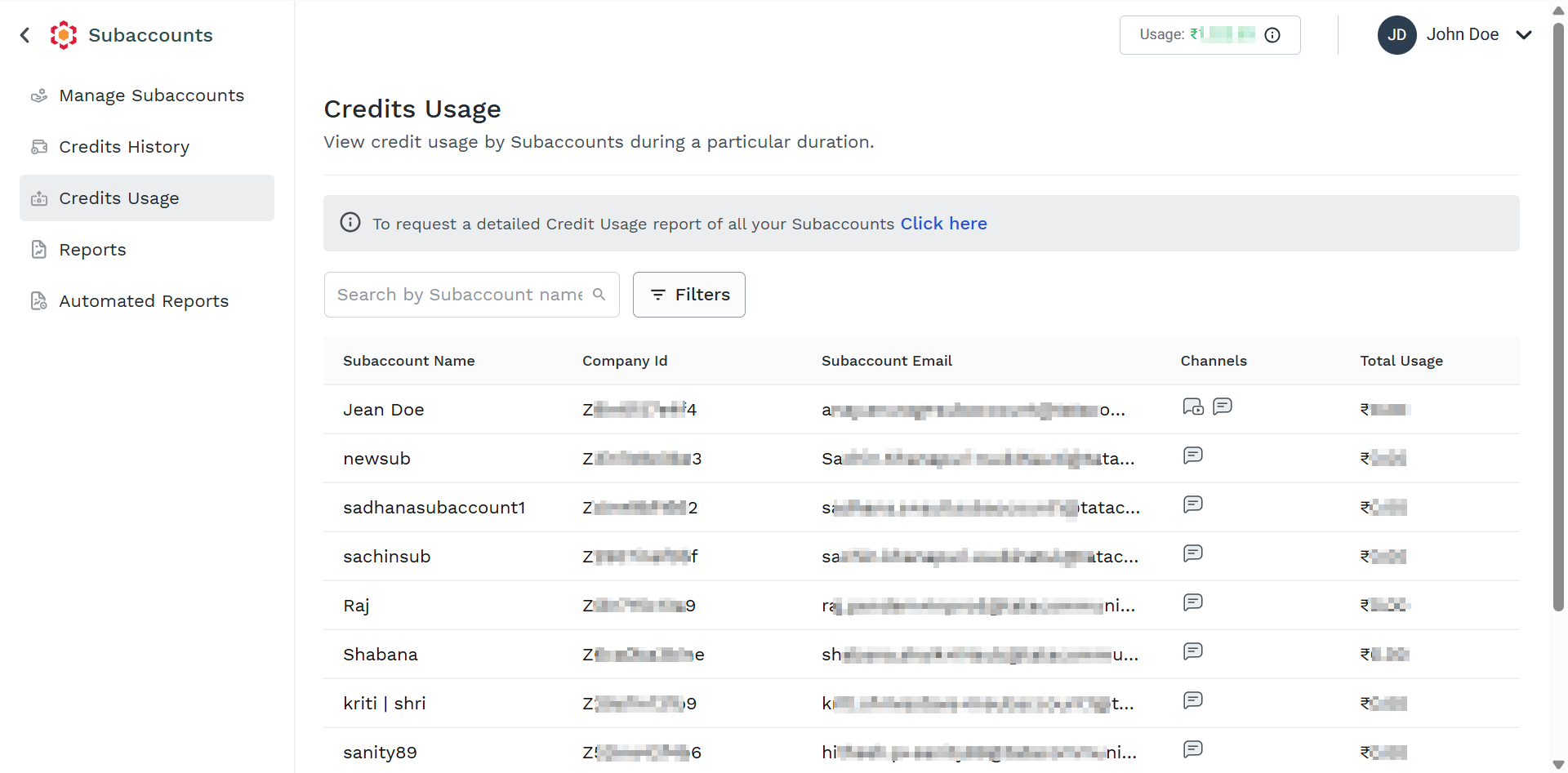Image resolution: width=1568 pixels, height=773 pixels.
Task: Click the Subaccount Name column header
Action: (408, 361)
